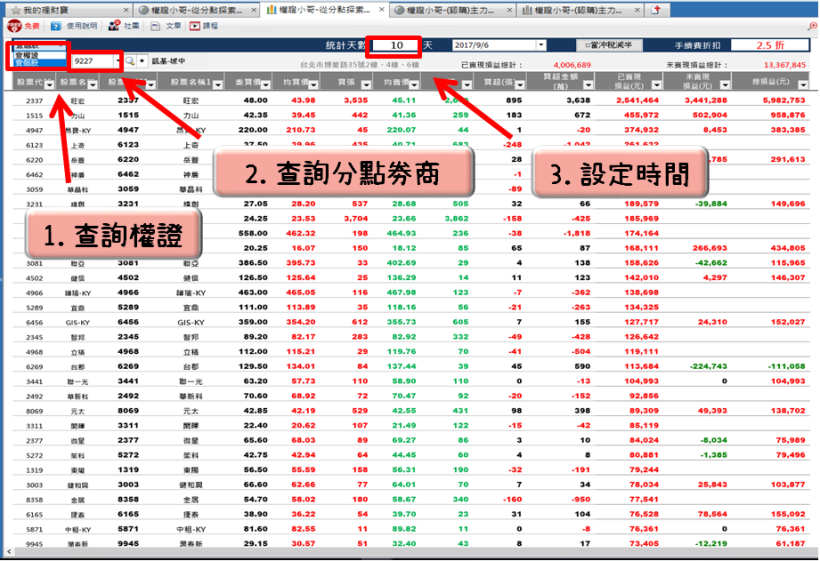The height and width of the screenshot is (561, 820).
Task: Click the broker code field containing 9227
Action: (x=93, y=61)
